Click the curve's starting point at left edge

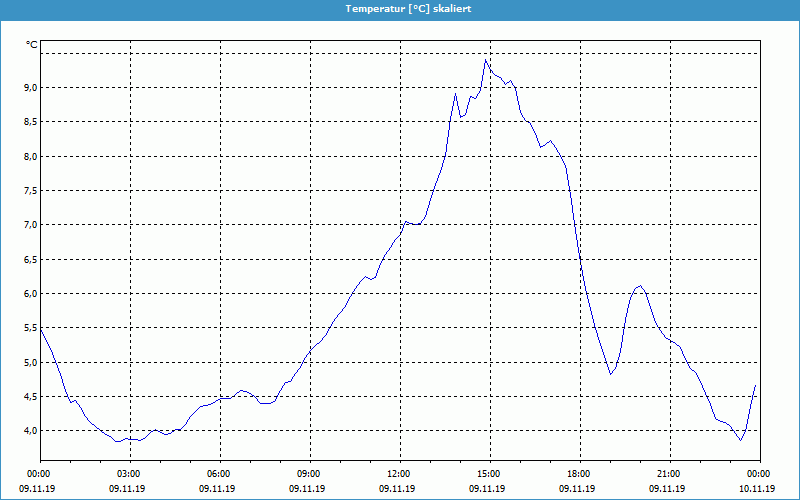pos(41,329)
